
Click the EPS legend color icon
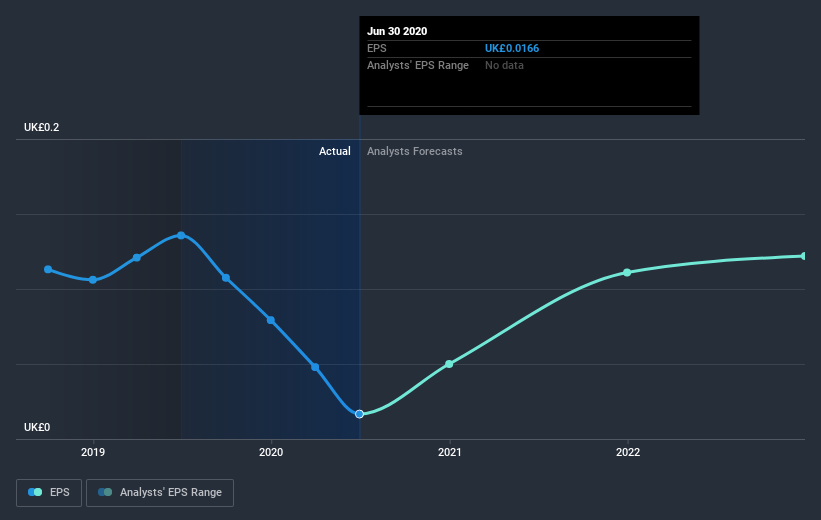coord(35,492)
